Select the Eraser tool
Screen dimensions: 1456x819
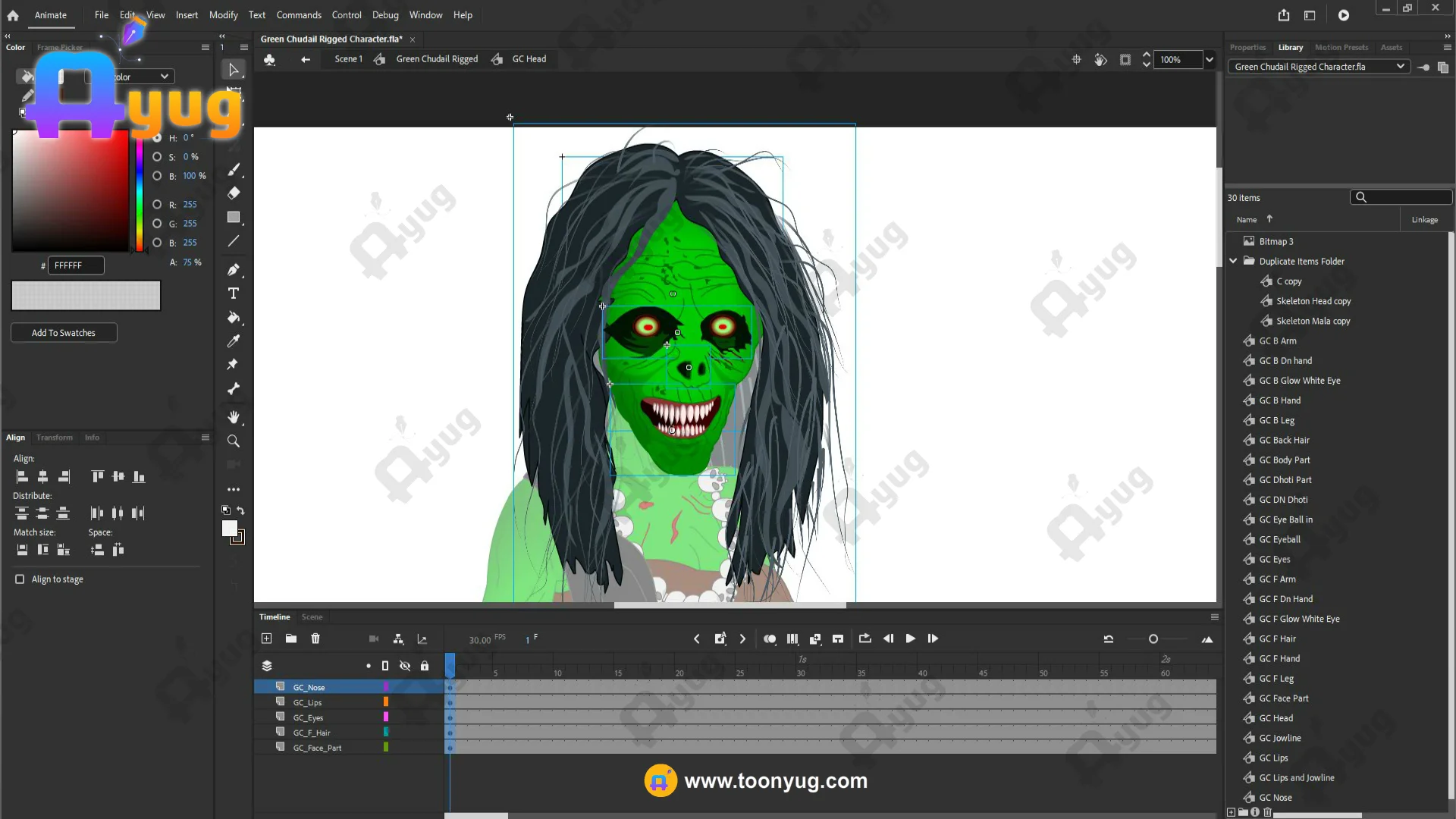point(234,193)
